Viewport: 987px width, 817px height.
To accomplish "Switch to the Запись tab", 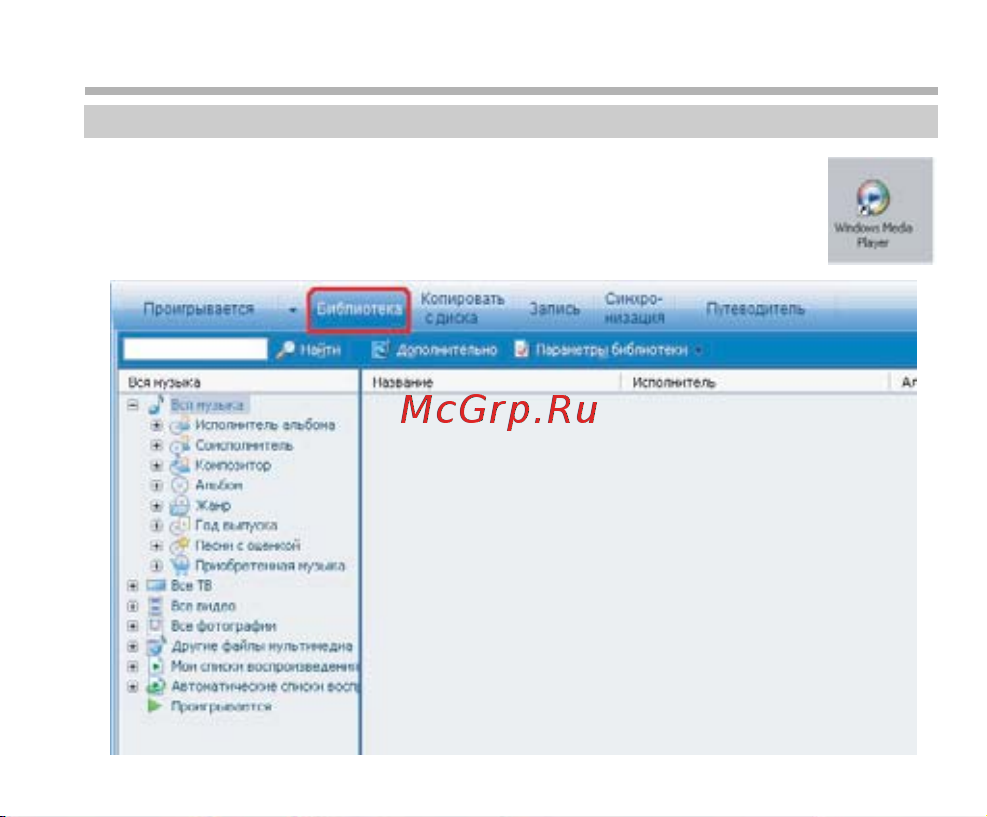I will pos(554,309).
